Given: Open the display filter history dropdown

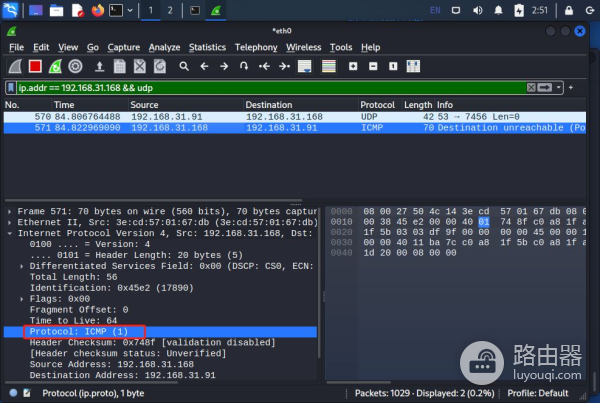Looking at the screenshot, I should click(x=558, y=87).
